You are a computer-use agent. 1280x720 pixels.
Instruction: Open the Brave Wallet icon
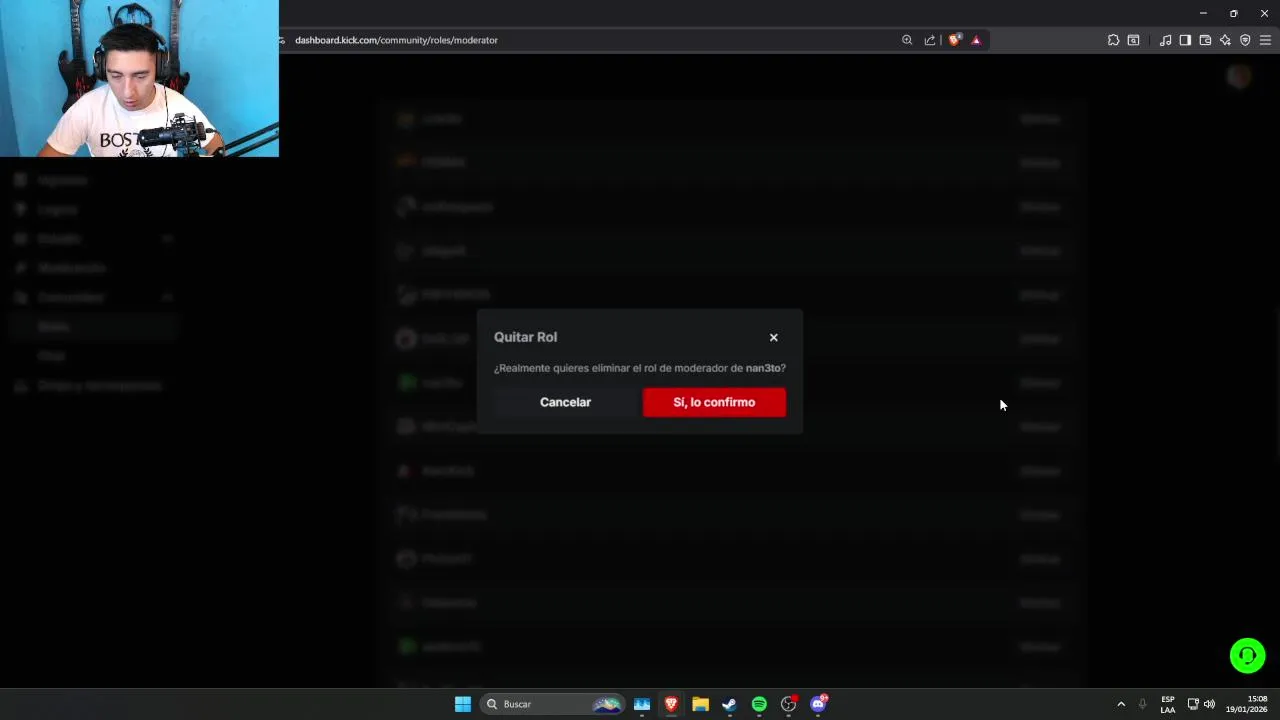tap(1205, 40)
